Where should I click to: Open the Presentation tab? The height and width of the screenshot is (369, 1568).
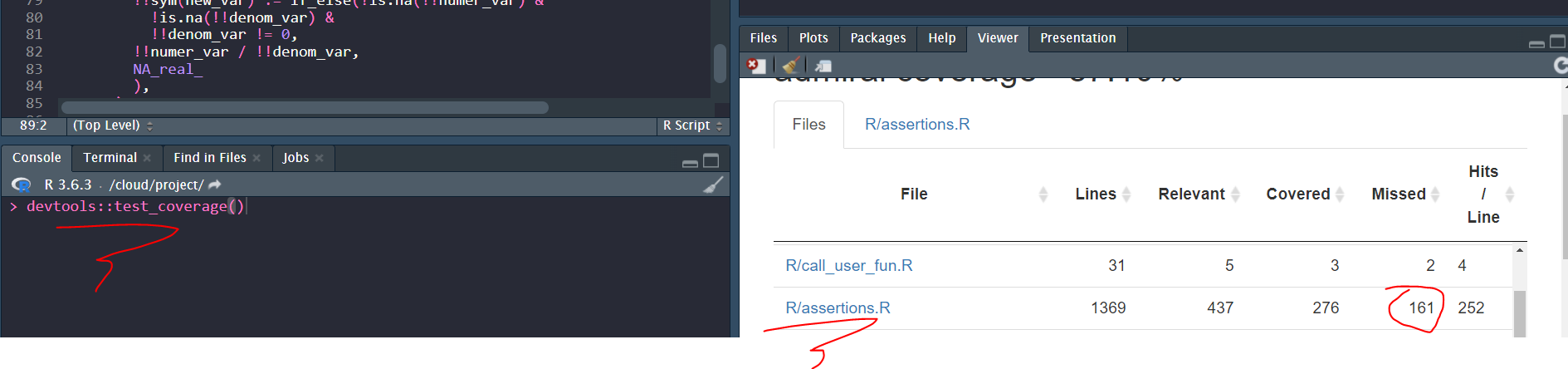[1078, 38]
